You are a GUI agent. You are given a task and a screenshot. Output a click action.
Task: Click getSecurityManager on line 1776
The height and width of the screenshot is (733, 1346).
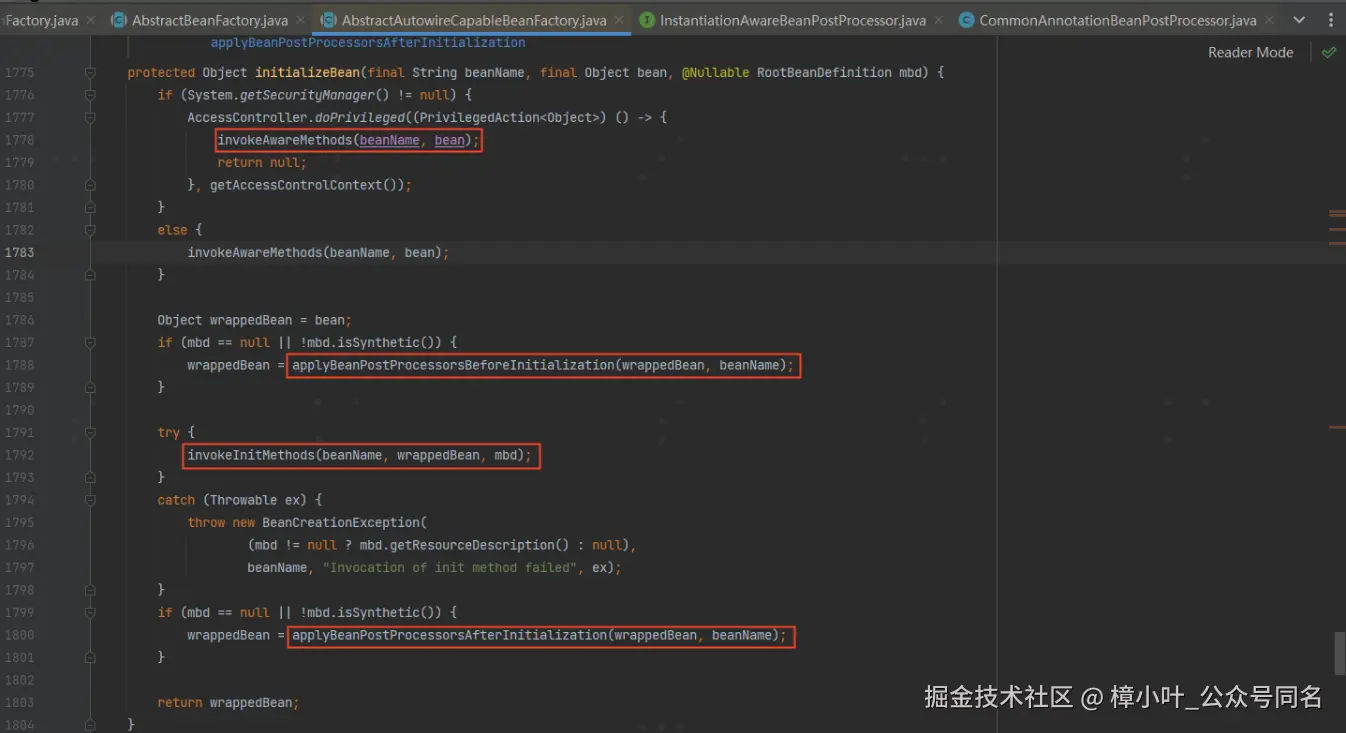(307, 95)
